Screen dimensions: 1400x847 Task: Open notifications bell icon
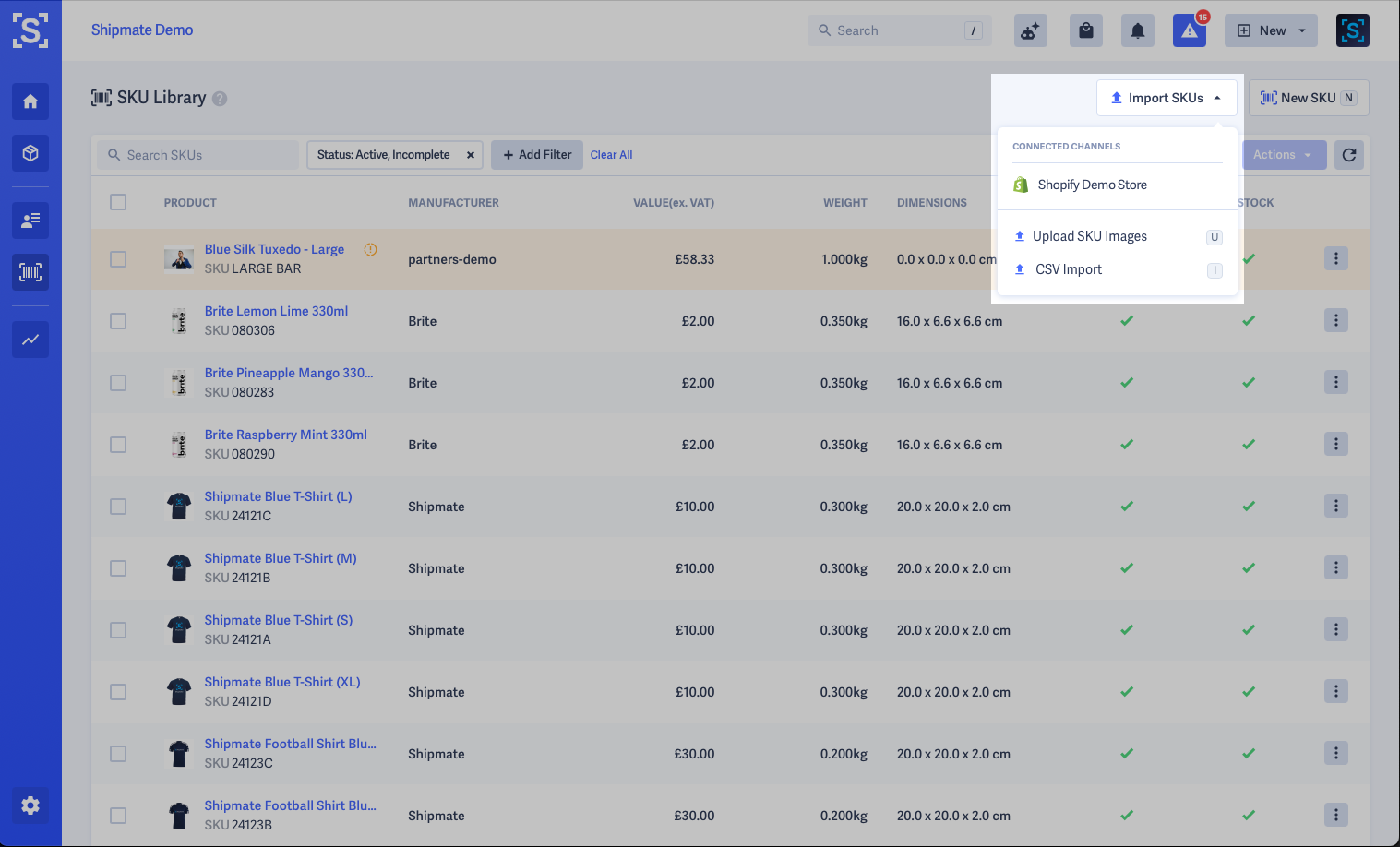(x=1138, y=30)
